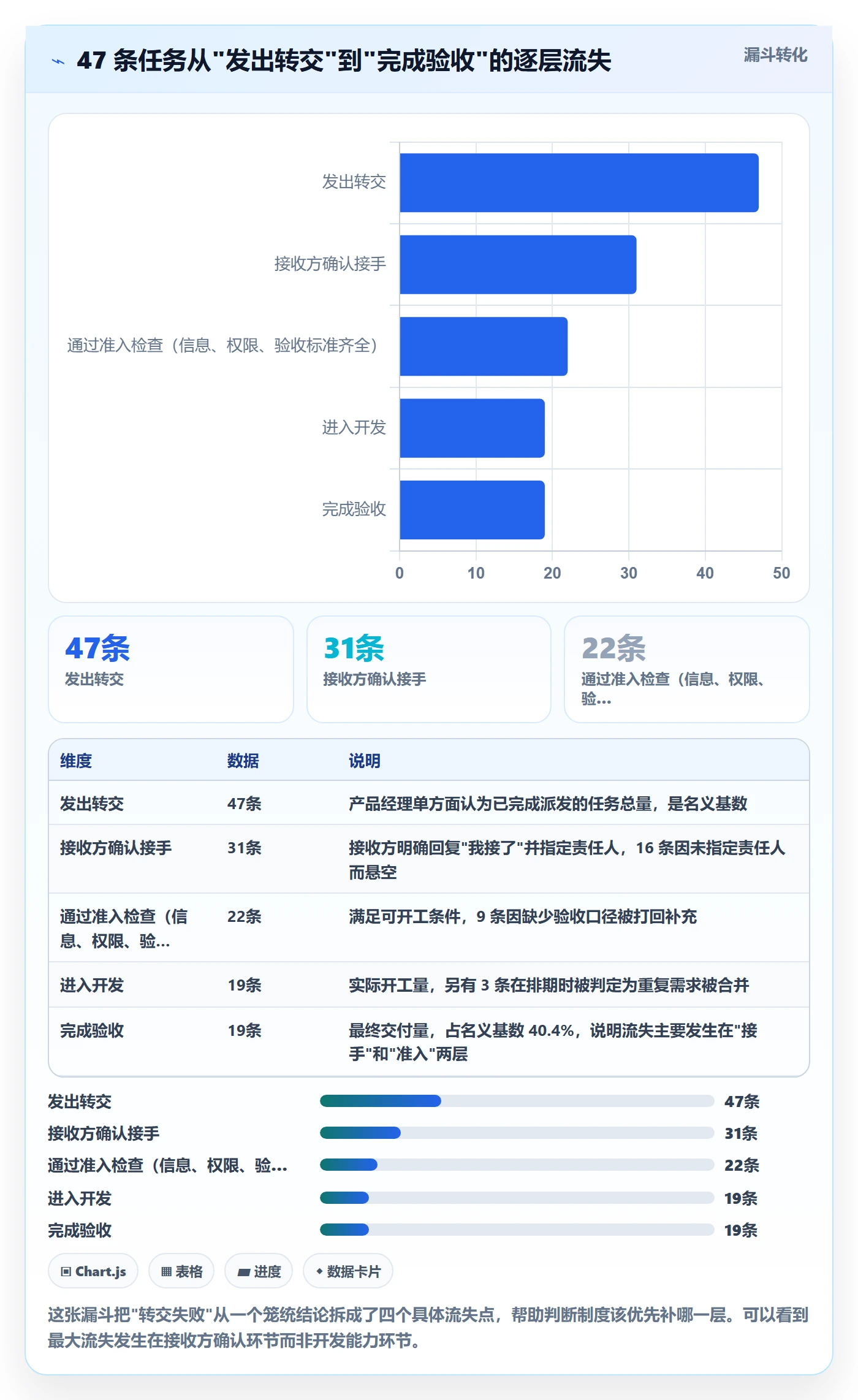This screenshot has width=858, height=1400.
Task: Click the chart's 接收方确认接手 y-axis label
Action: pos(330,264)
